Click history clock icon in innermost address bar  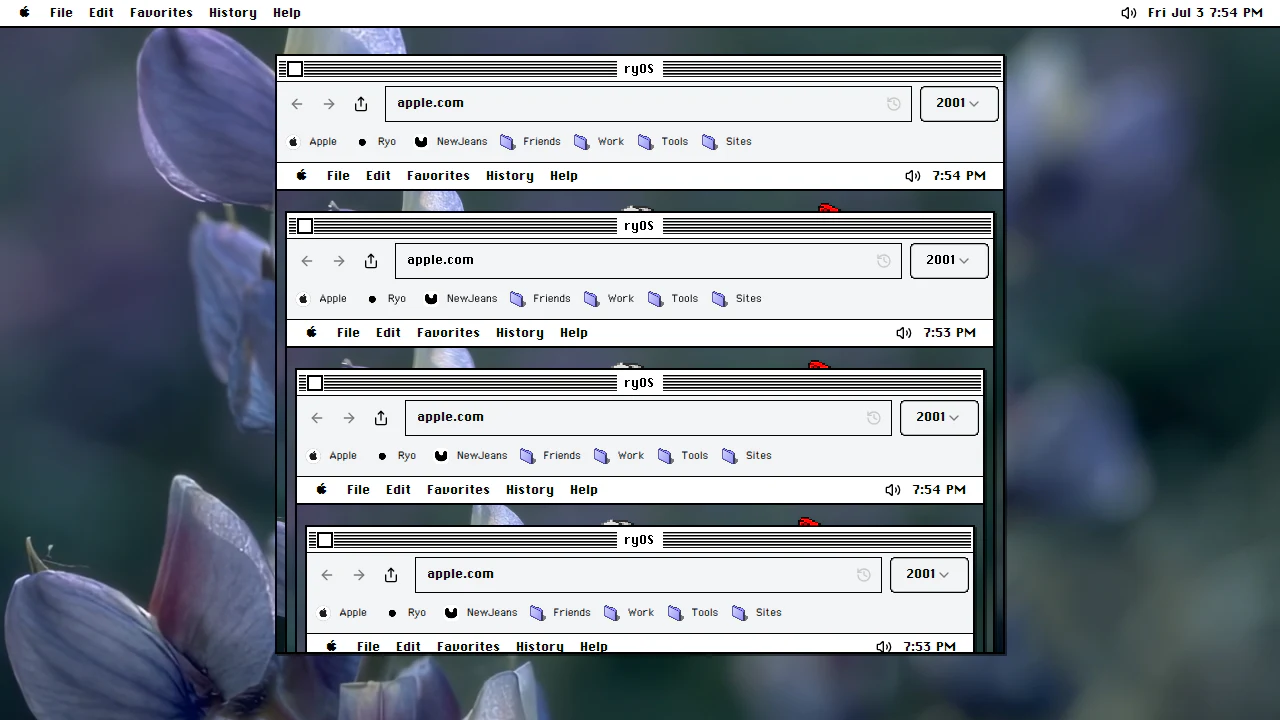(x=863, y=575)
